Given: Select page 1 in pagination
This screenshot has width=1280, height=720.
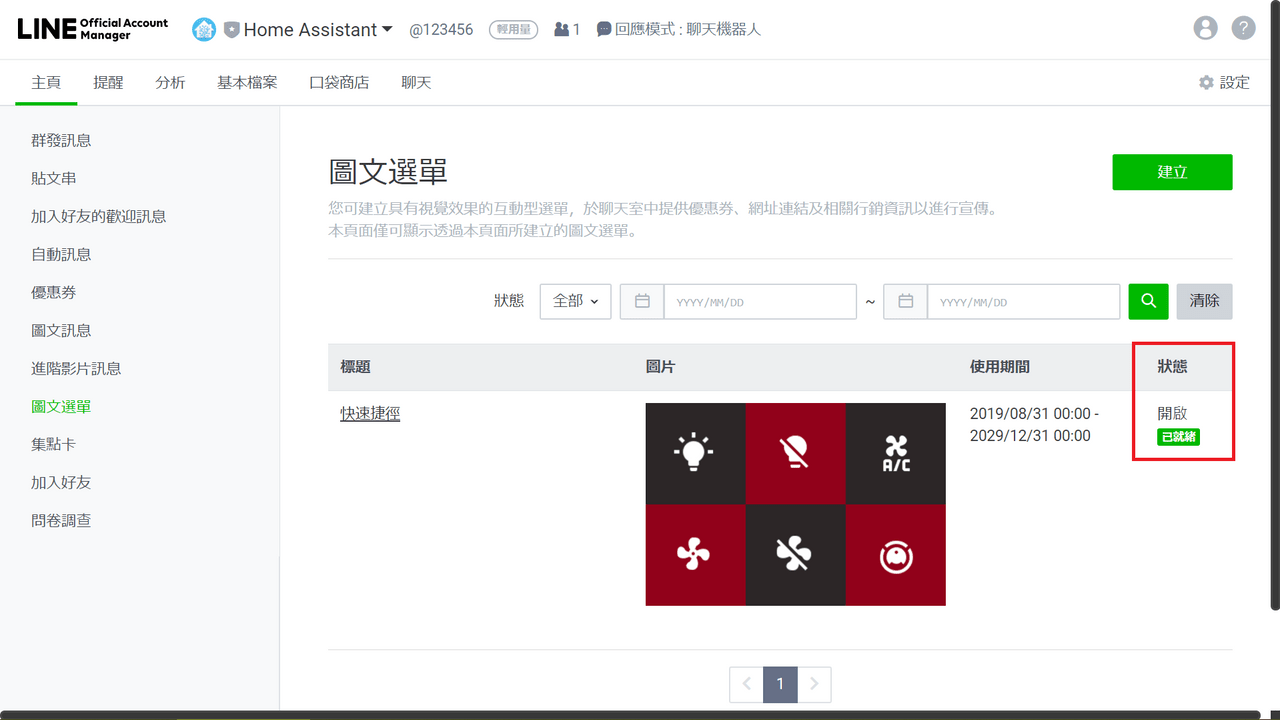Looking at the screenshot, I should 780,684.
